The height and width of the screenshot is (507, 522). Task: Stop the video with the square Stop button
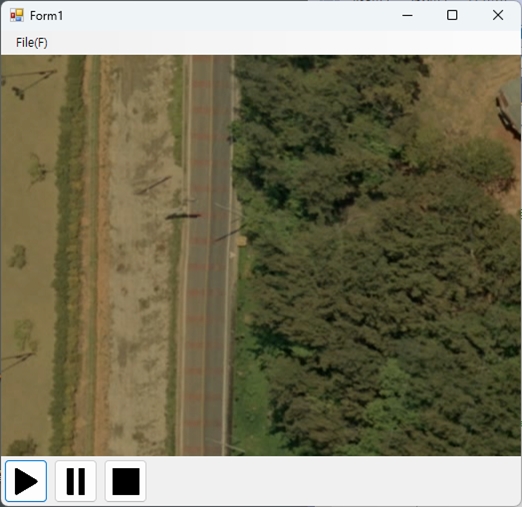126,481
